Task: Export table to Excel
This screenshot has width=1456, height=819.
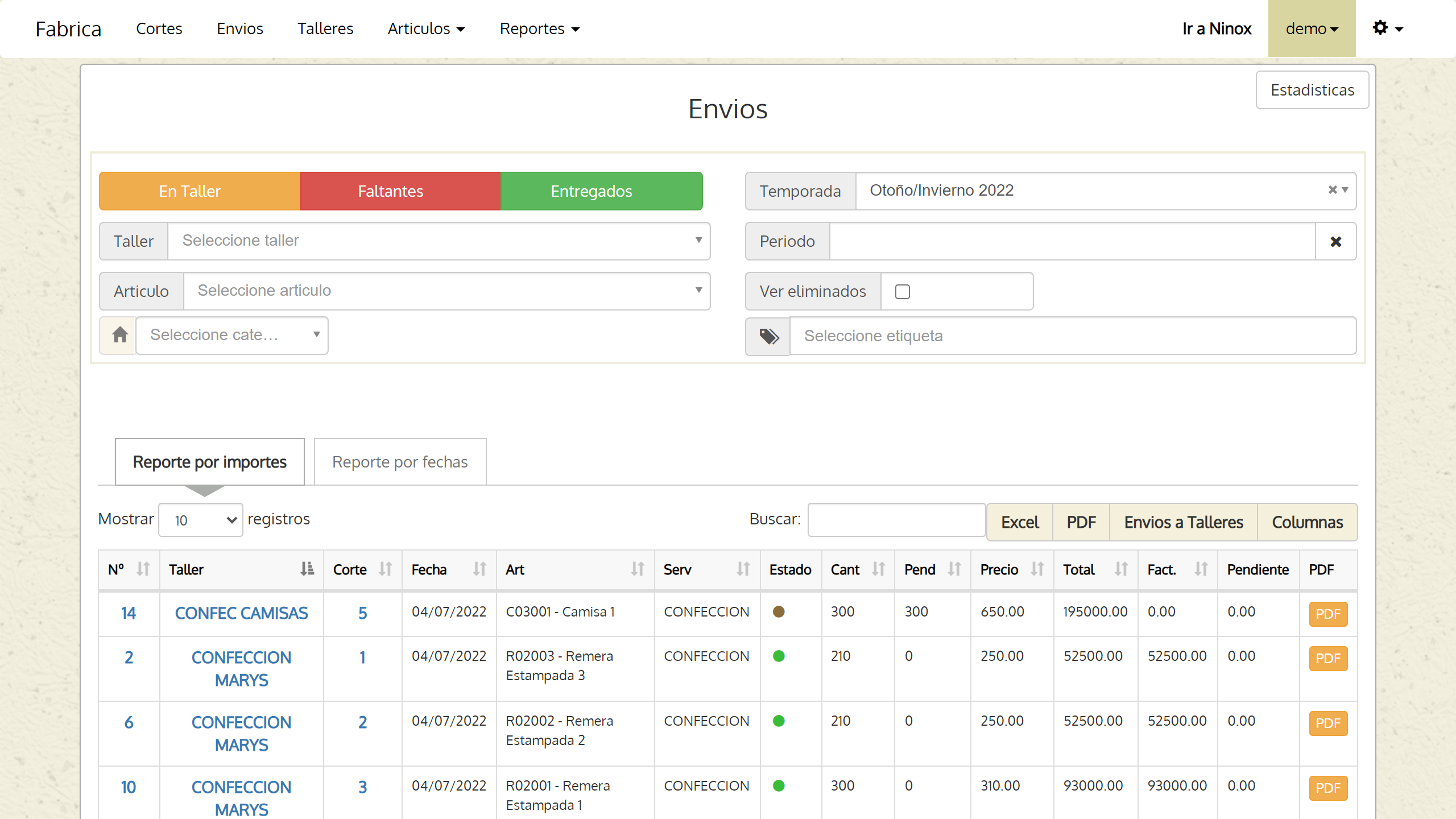Action: coord(1020,522)
